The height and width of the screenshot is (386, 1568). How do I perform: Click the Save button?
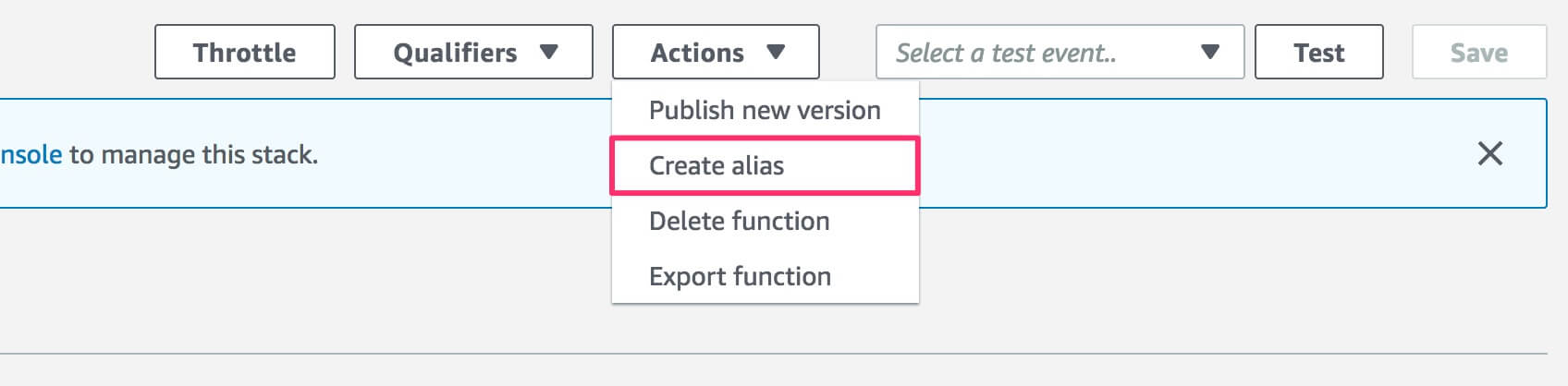pos(1478,53)
